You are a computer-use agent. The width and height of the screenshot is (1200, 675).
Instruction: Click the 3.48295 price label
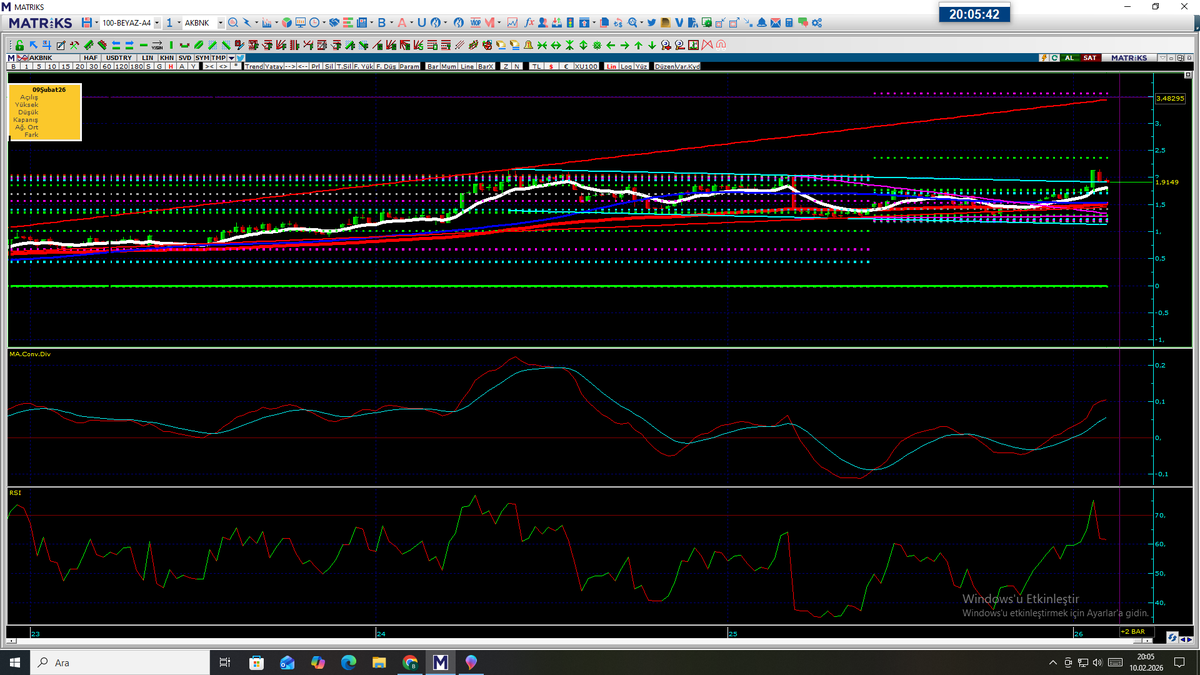point(1168,99)
